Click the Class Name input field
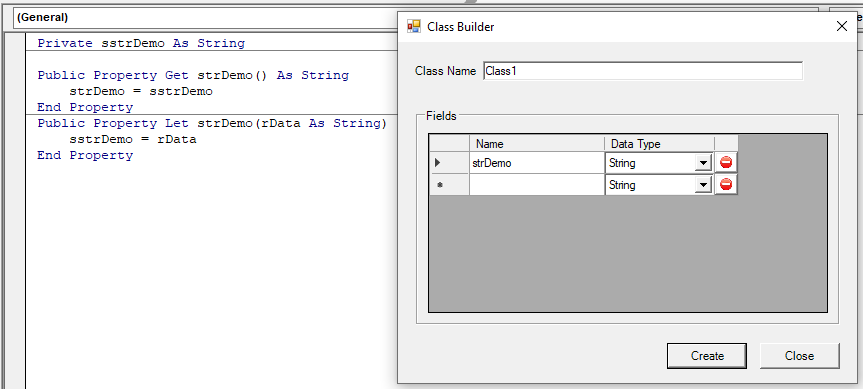Image resolution: width=863 pixels, height=389 pixels. click(643, 71)
